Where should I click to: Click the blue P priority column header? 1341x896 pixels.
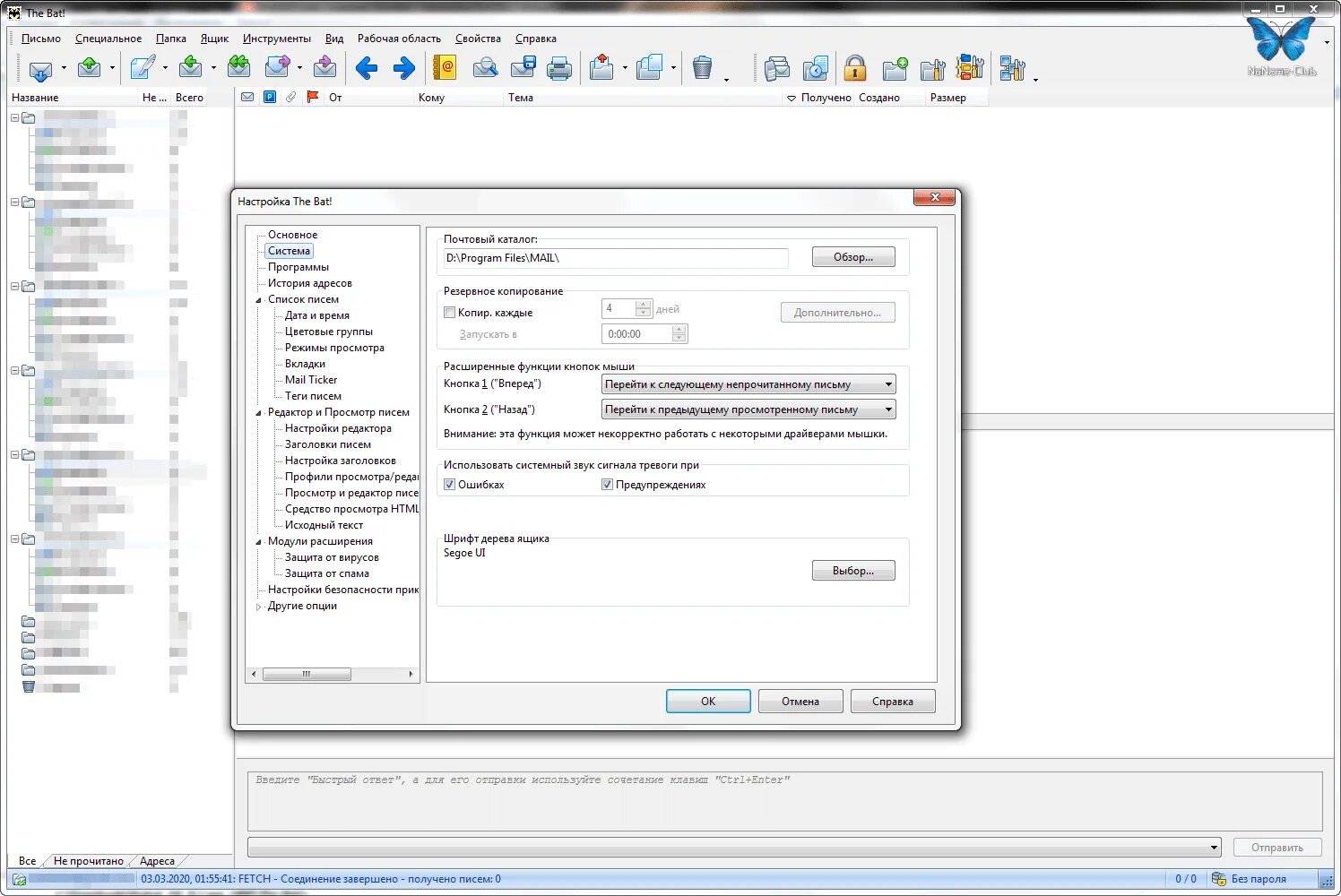click(x=270, y=98)
